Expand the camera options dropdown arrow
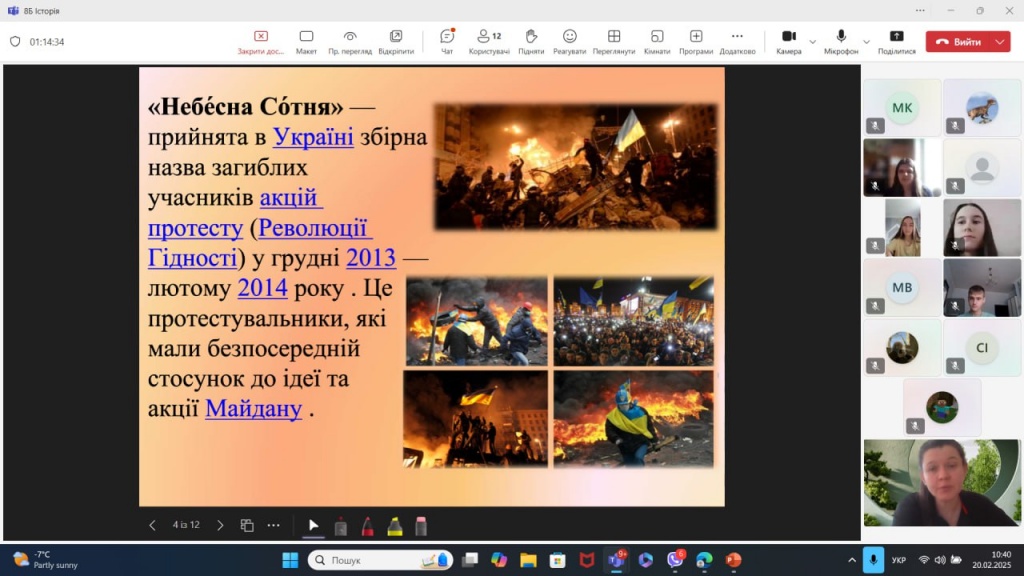The image size is (1024, 576). [x=812, y=42]
